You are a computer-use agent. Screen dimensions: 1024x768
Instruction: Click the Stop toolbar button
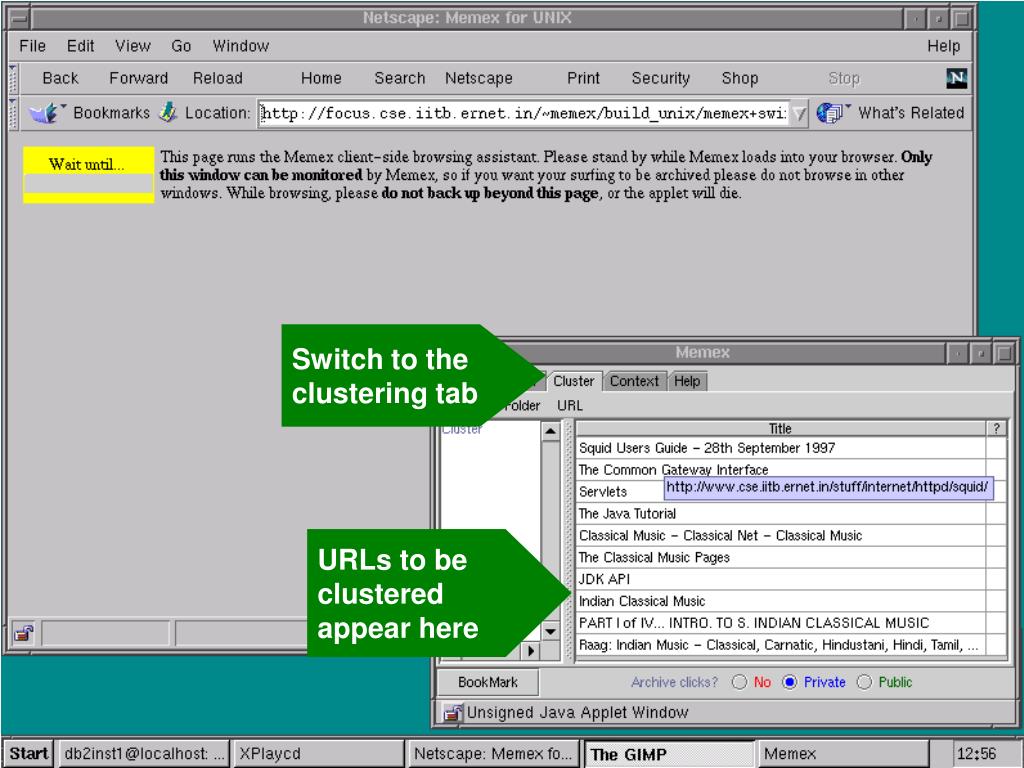click(844, 78)
